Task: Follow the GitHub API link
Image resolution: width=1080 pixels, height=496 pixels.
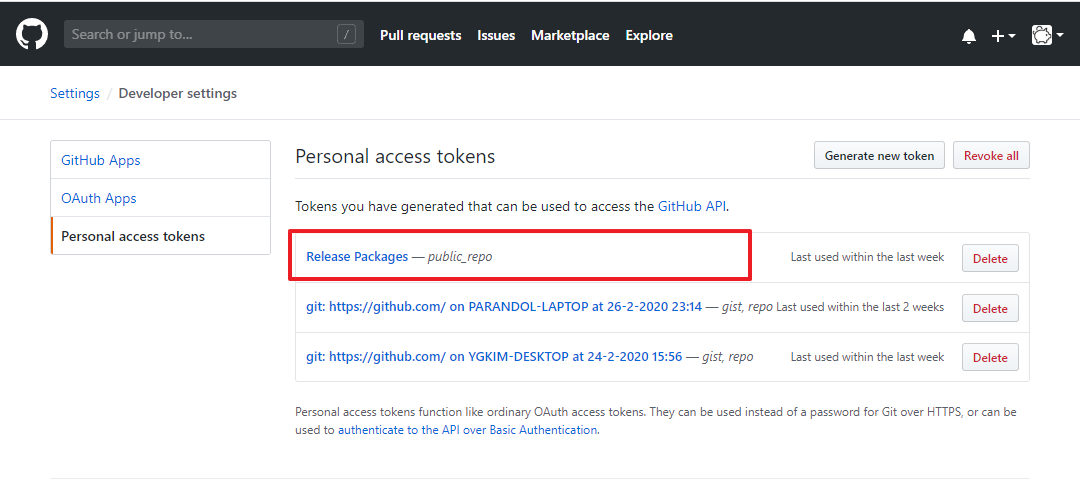Action: (x=692, y=205)
